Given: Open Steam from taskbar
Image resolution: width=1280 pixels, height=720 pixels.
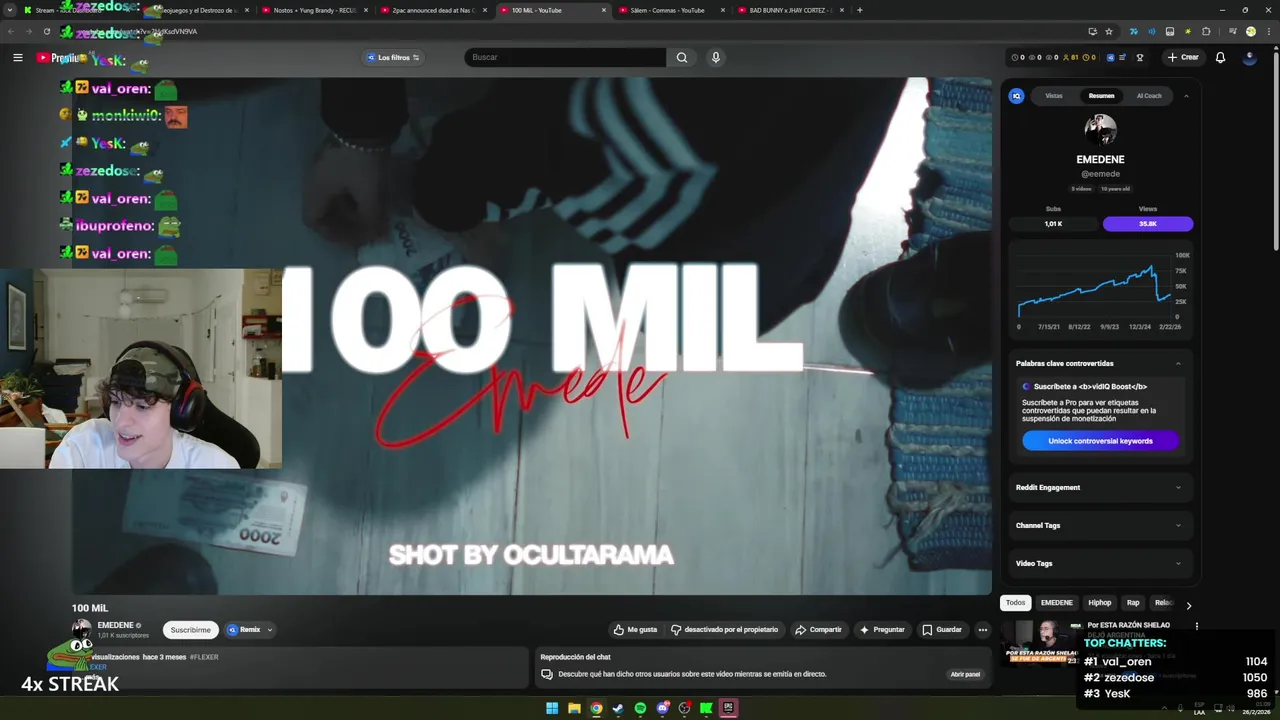Looking at the screenshot, I should point(618,708).
